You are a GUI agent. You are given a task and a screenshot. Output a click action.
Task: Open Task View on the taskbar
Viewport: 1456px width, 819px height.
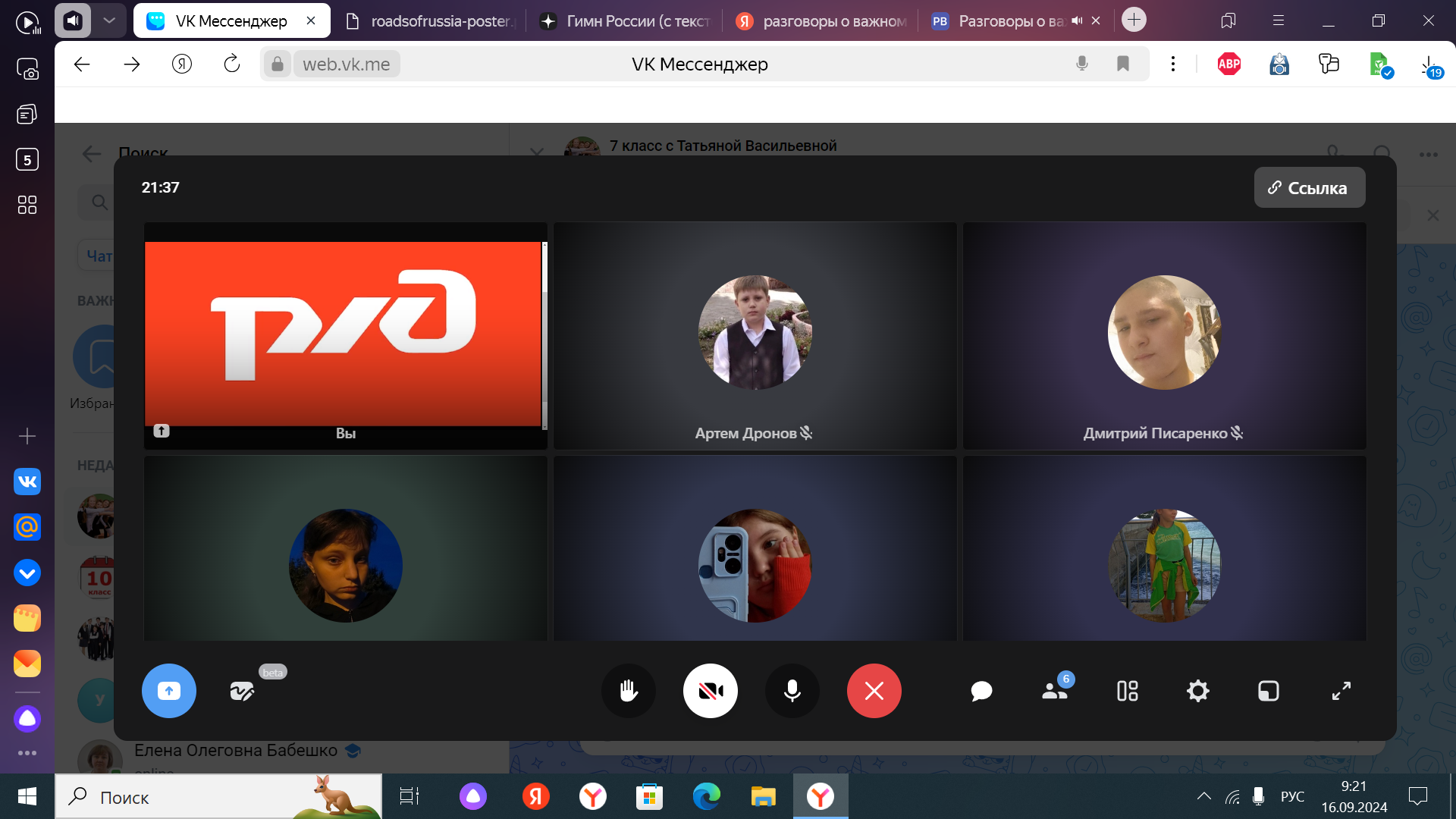pos(409,797)
